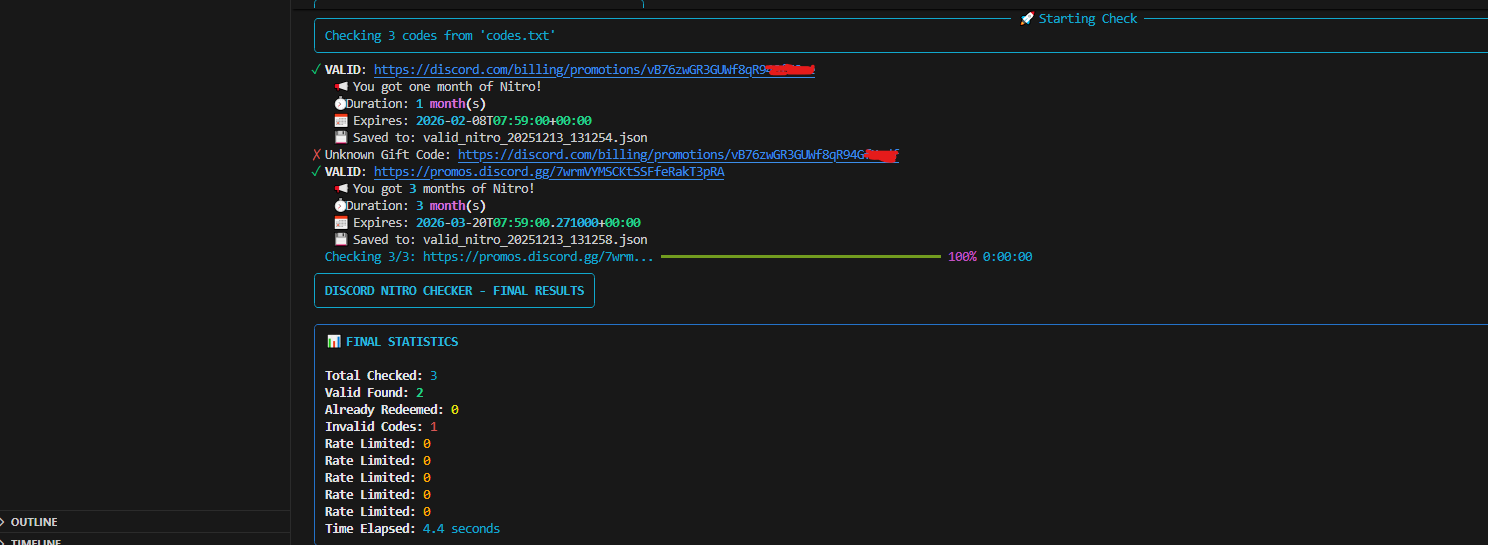
Task: Click the green checkmark before the discord.com VALID link
Action: 317,70
